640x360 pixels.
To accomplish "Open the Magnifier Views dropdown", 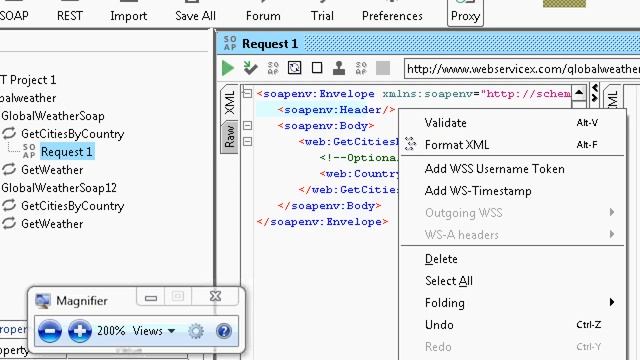I will (x=153, y=331).
